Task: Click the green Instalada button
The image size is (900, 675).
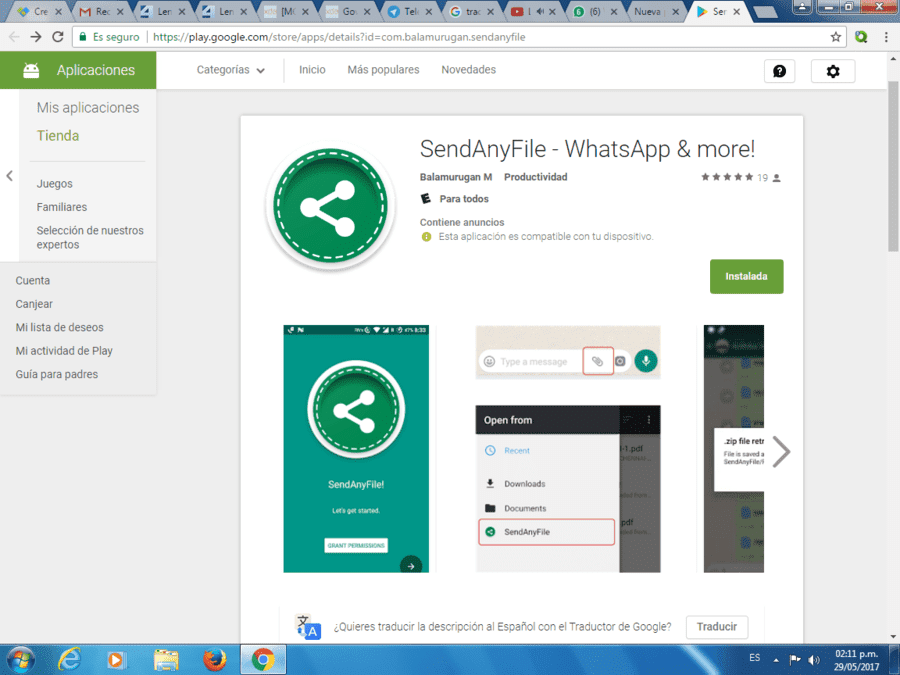Action: (746, 276)
